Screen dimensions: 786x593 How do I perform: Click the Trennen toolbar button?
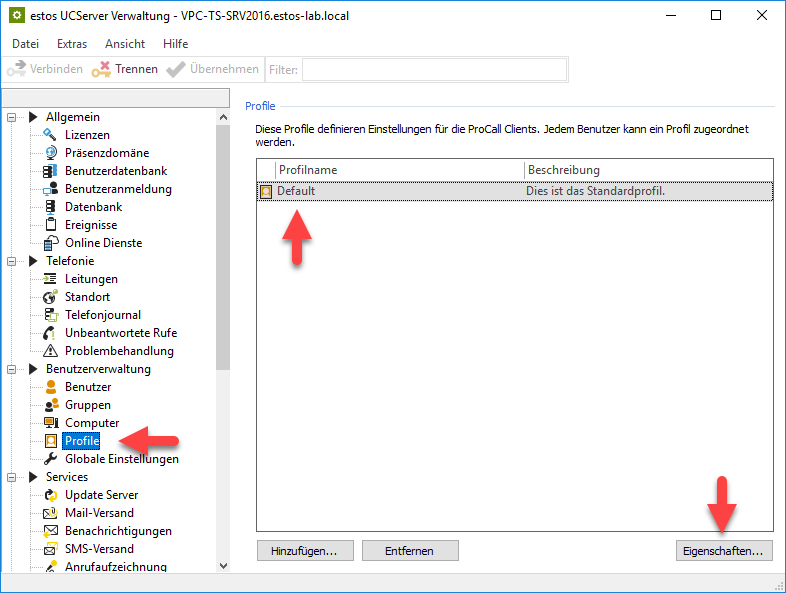125,69
